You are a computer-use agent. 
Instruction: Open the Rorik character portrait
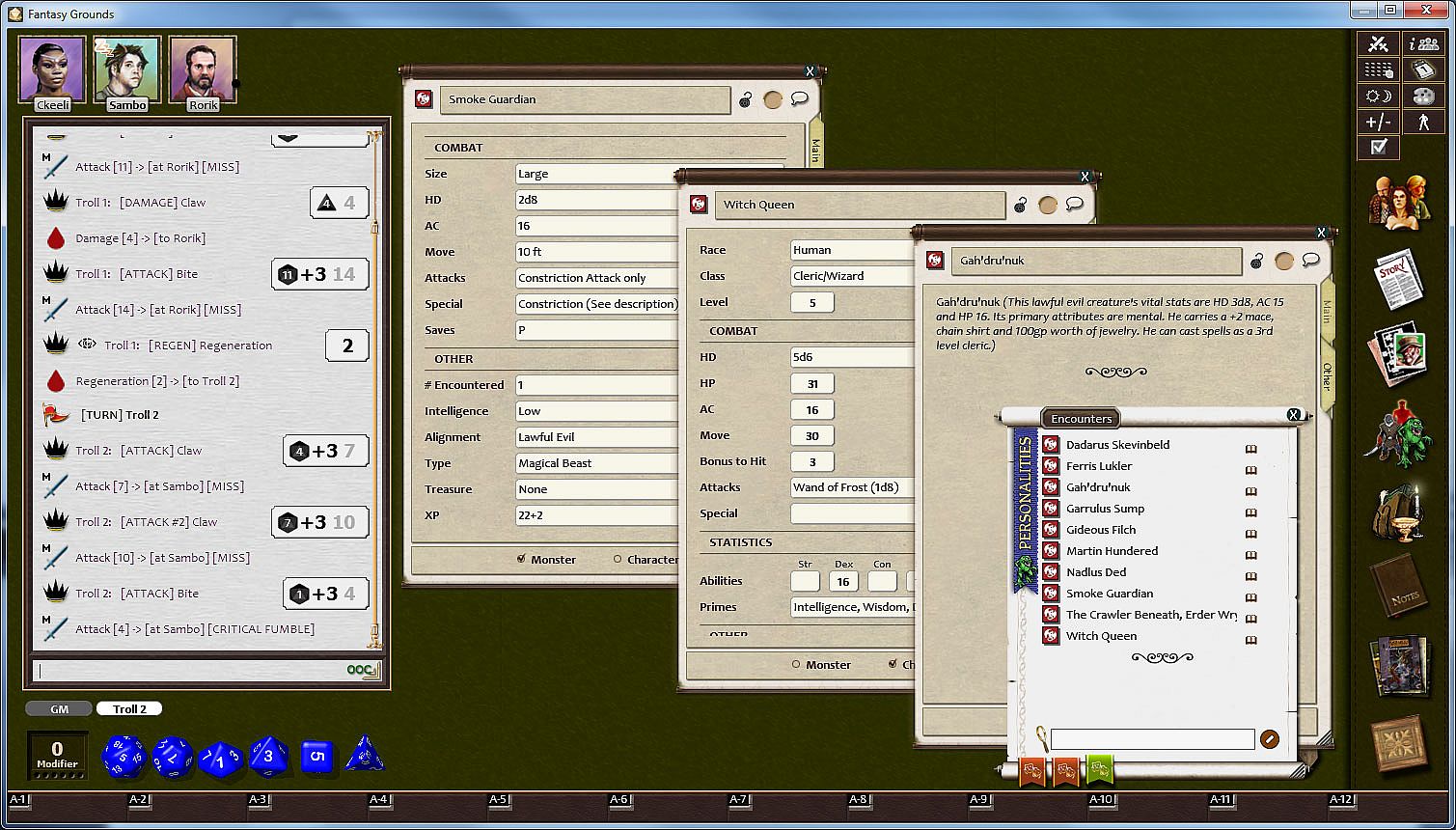(203, 69)
